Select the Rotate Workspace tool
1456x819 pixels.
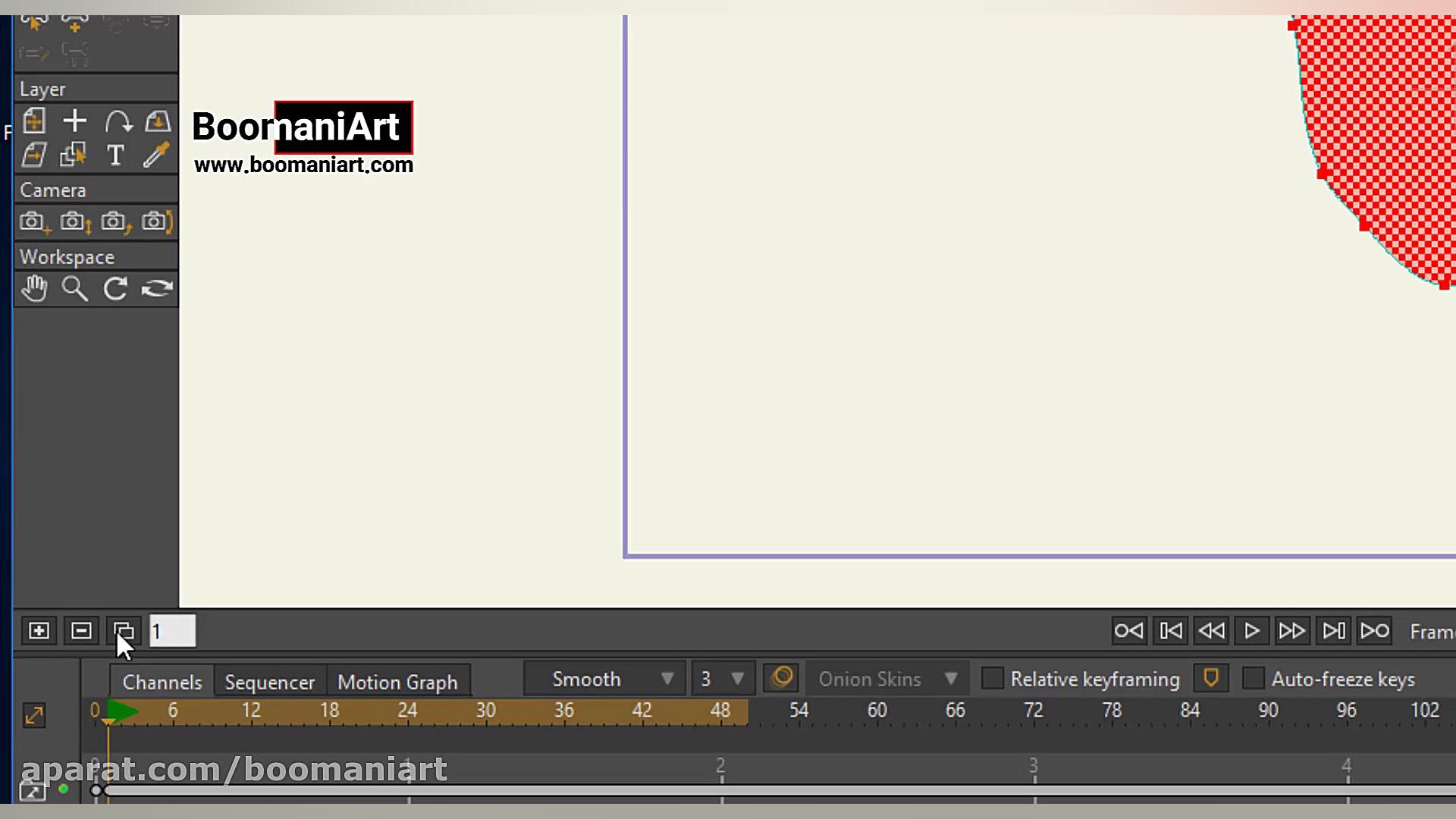click(x=115, y=288)
